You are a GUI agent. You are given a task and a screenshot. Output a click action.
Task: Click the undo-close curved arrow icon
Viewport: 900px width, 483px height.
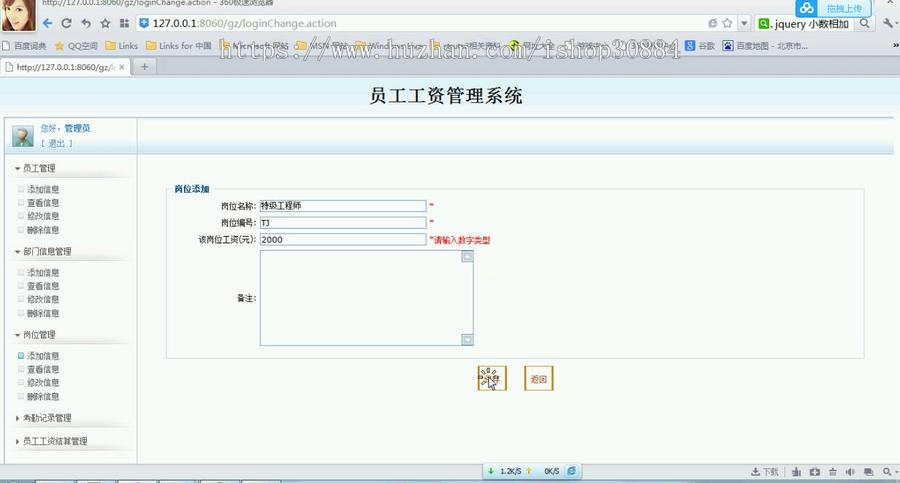tap(86, 24)
